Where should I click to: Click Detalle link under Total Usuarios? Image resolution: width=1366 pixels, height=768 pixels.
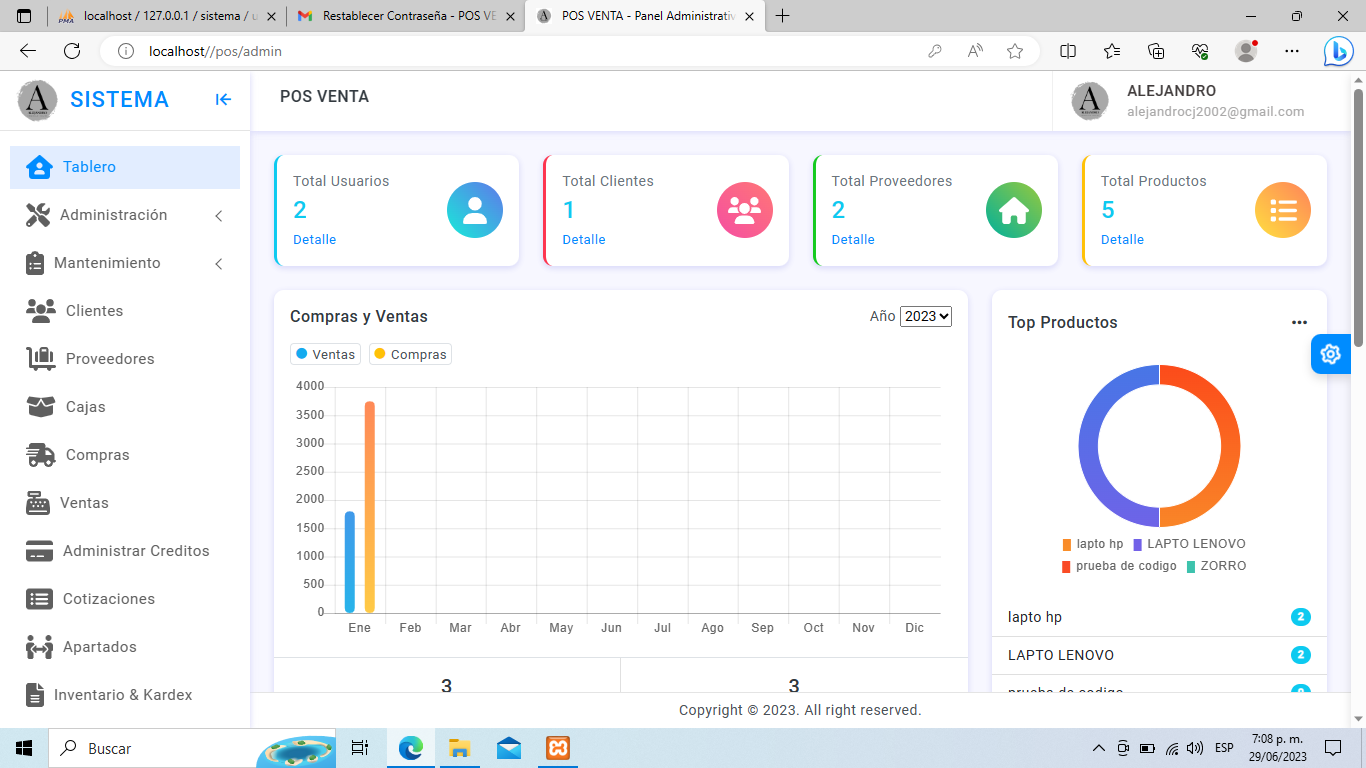point(314,240)
